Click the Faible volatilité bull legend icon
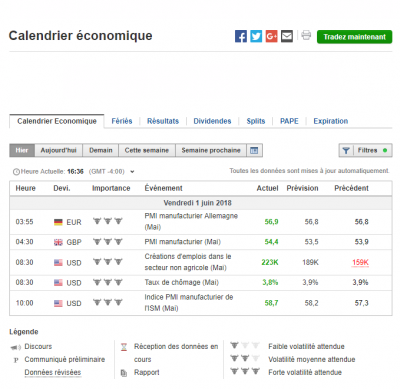400x389 pixels. click(245, 345)
